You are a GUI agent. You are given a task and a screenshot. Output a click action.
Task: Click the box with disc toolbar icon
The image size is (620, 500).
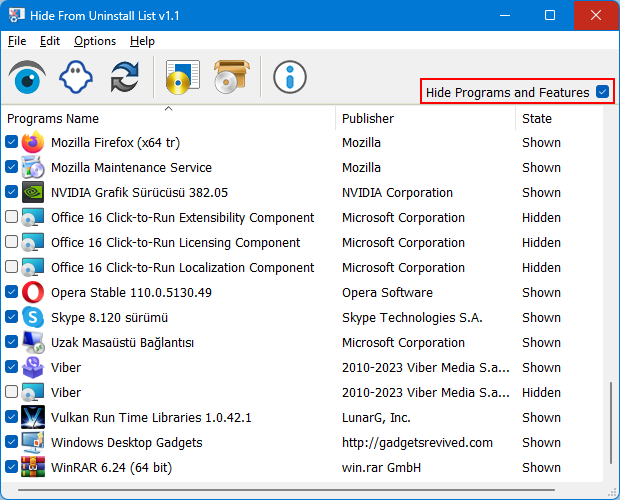231,76
